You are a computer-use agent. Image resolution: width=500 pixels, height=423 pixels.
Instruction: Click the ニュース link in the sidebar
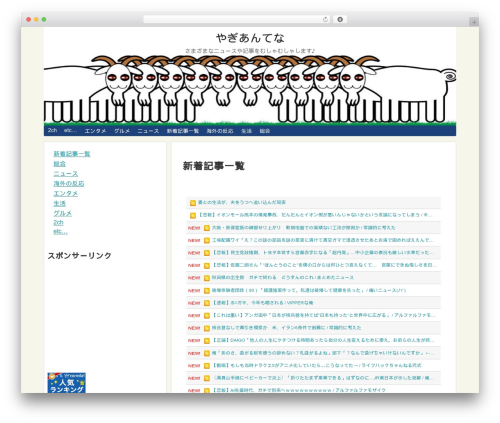pyautogui.click(x=66, y=174)
